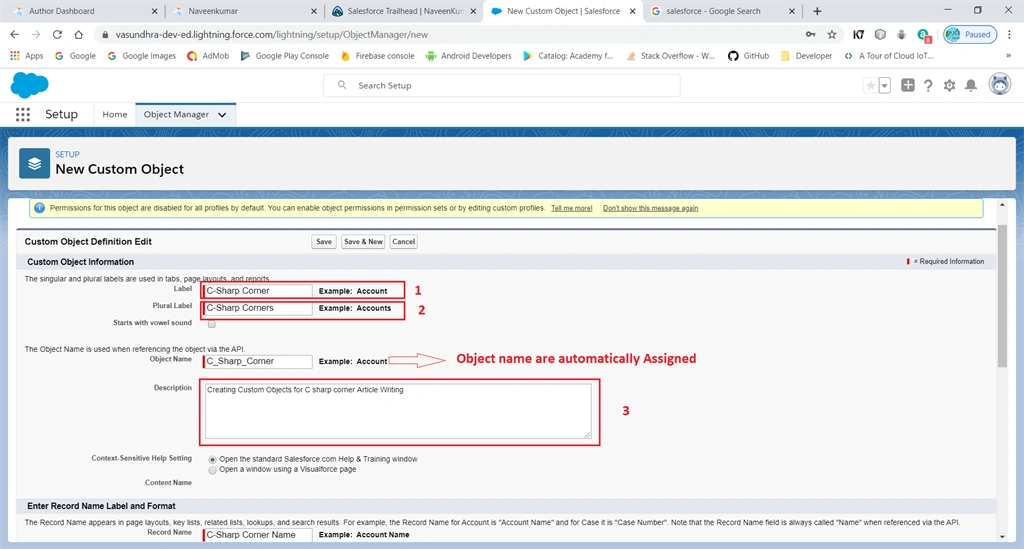The width and height of the screenshot is (1024, 549).
Task: Click the browser address bar URL
Action: click(272, 35)
